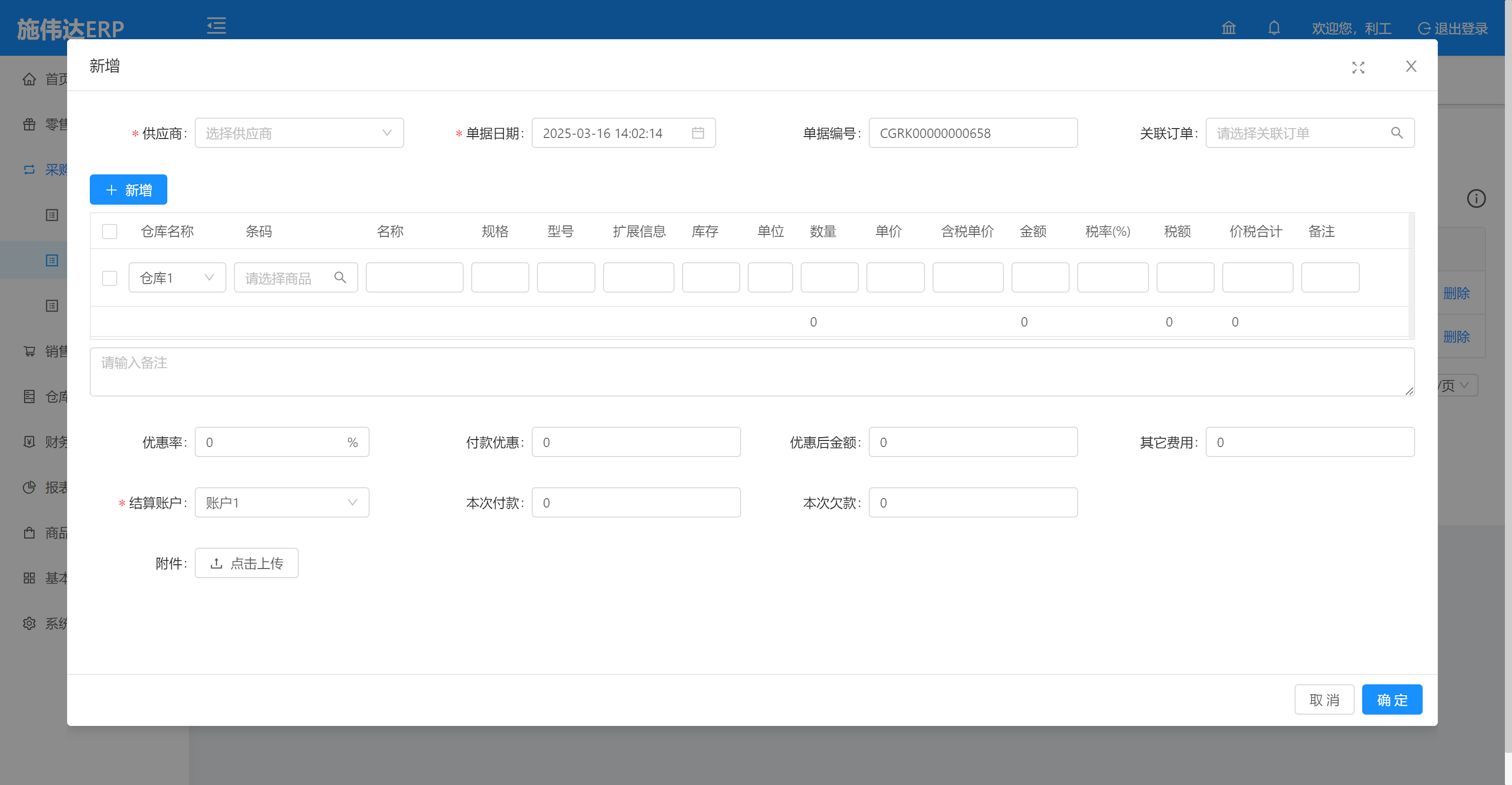Click the 取消 cancel button
1512x785 pixels.
pyautogui.click(x=1323, y=700)
